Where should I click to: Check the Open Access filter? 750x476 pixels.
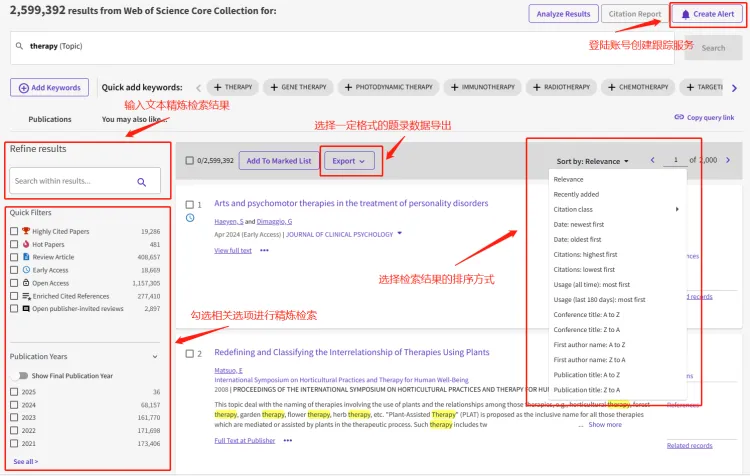pyautogui.click(x=14, y=283)
